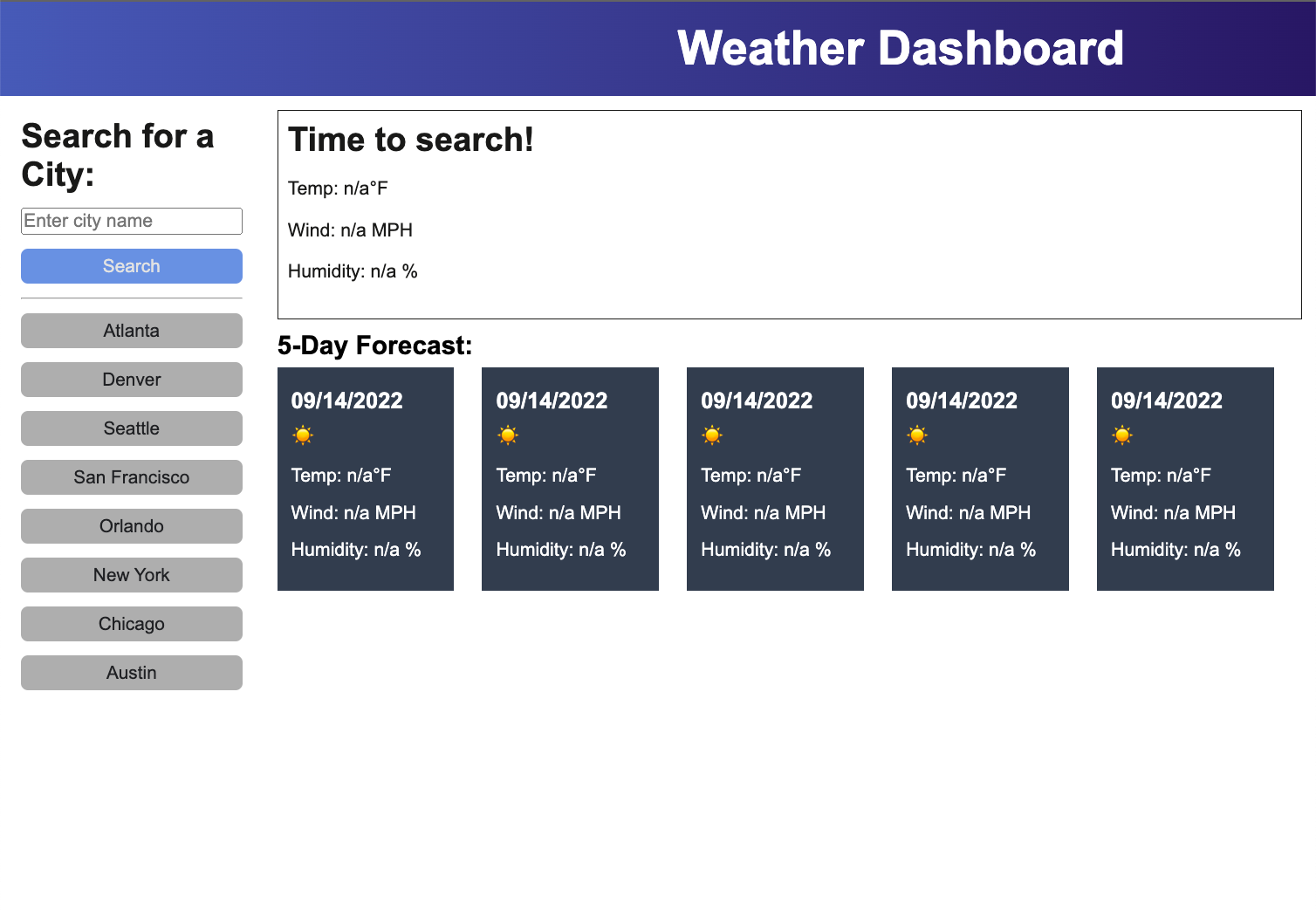Image resolution: width=1316 pixels, height=911 pixels.
Task: Click the Austin city button
Action: pyautogui.click(x=132, y=673)
